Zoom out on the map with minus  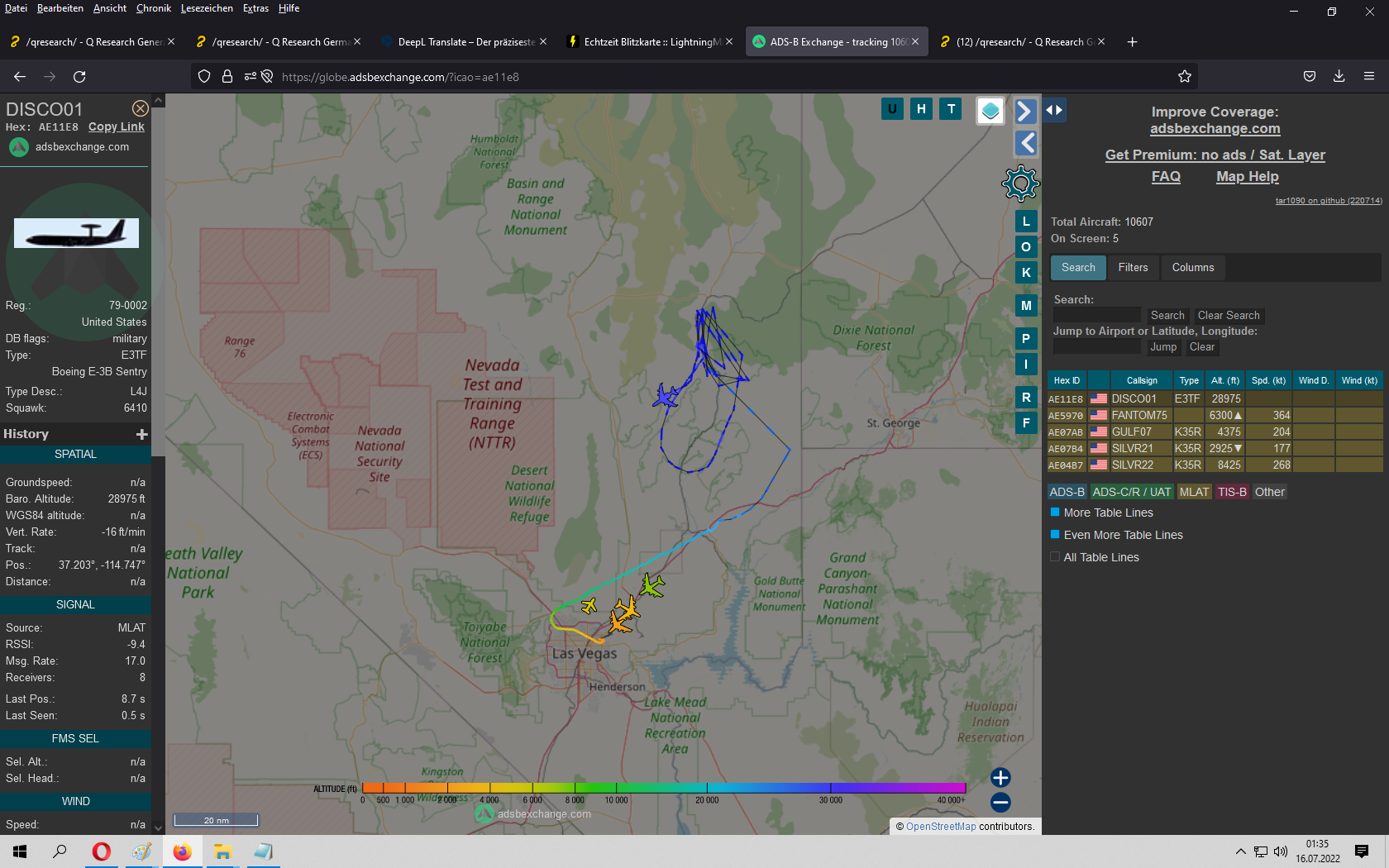click(x=1000, y=802)
